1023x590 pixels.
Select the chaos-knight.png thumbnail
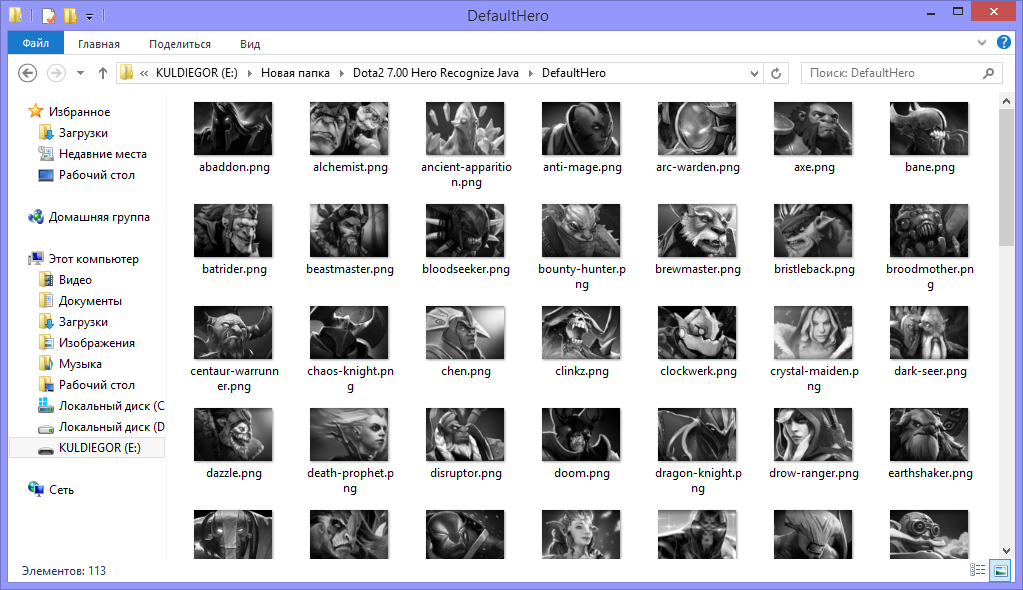(x=349, y=333)
